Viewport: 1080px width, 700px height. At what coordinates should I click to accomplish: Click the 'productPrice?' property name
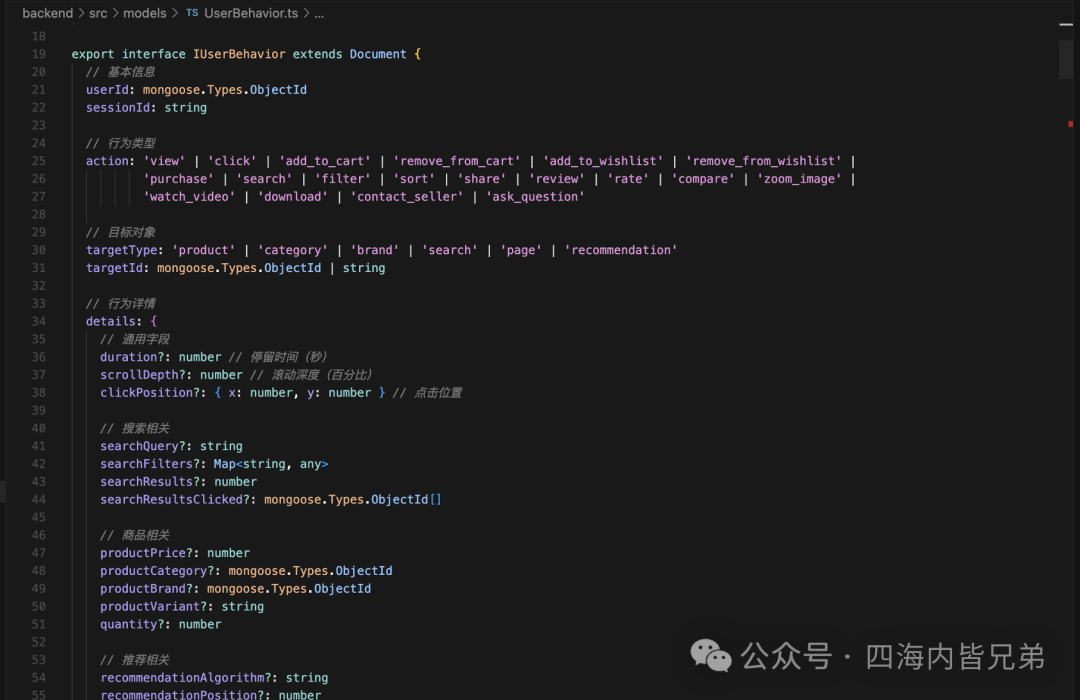tap(146, 553)
